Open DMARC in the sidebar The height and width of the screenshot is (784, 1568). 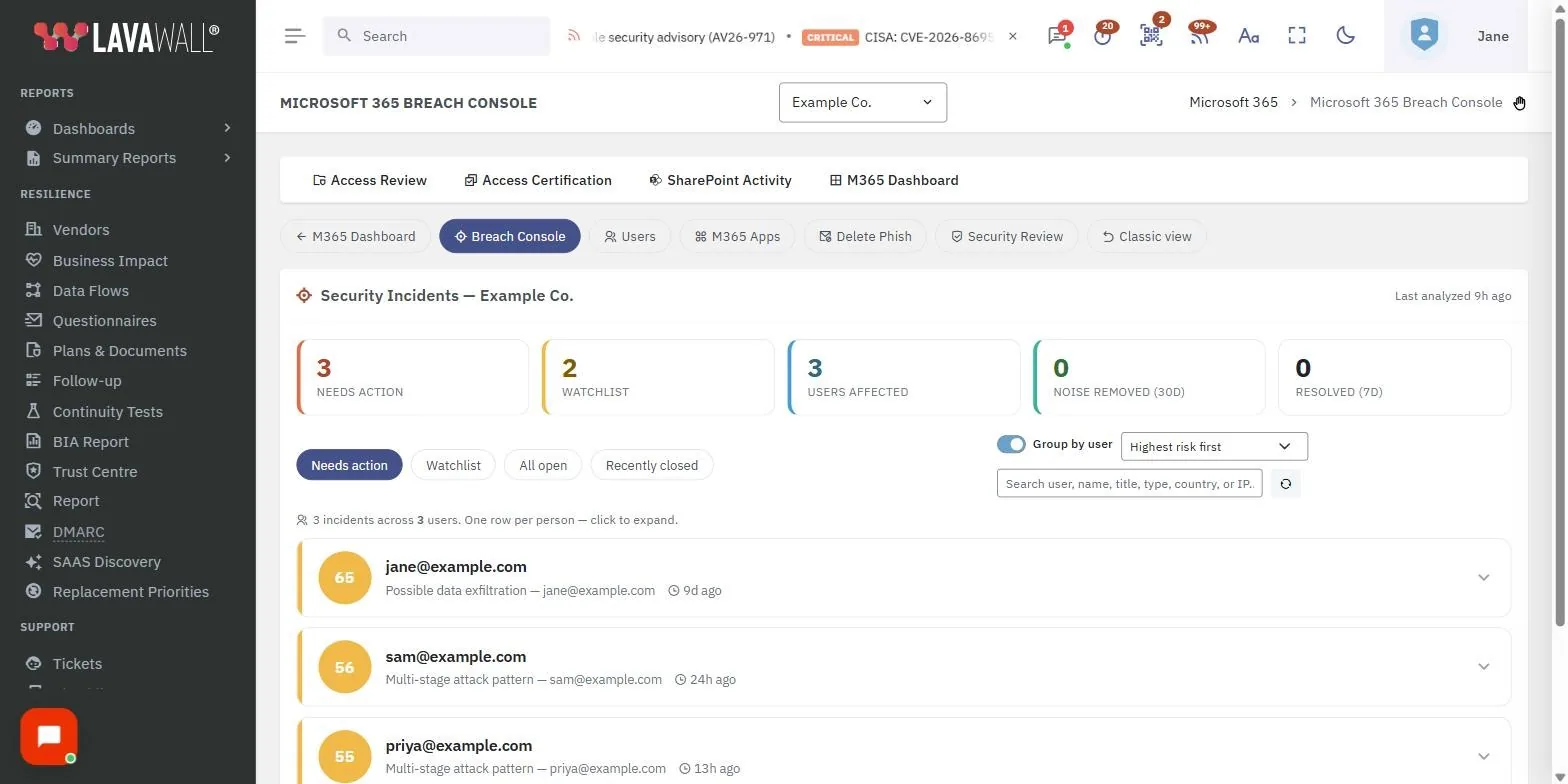click(78, 532)
